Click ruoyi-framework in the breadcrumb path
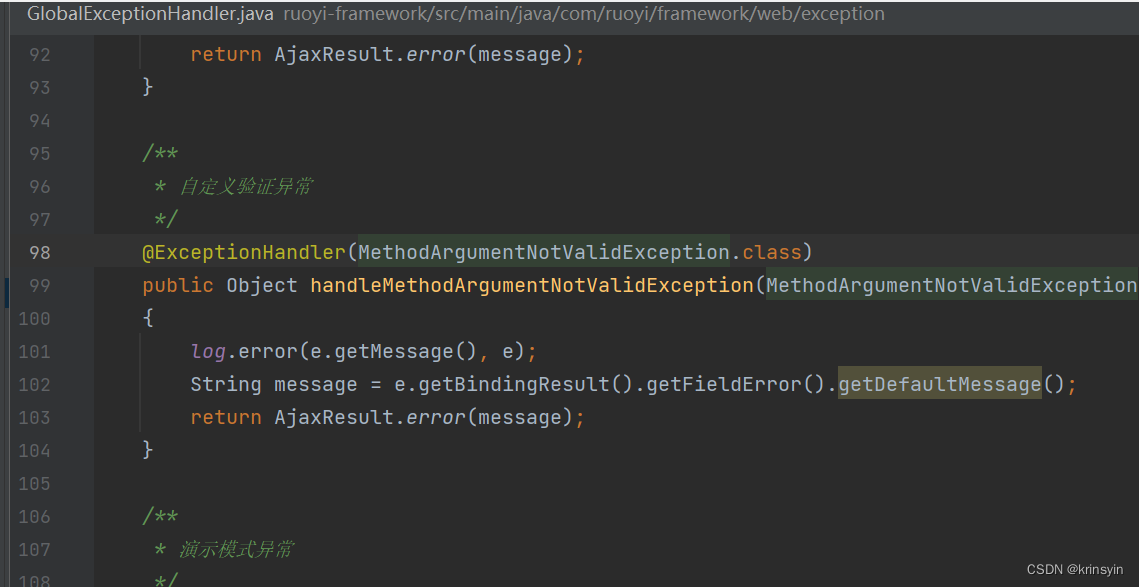This screenshot has width=1139, height=587. 355,13
